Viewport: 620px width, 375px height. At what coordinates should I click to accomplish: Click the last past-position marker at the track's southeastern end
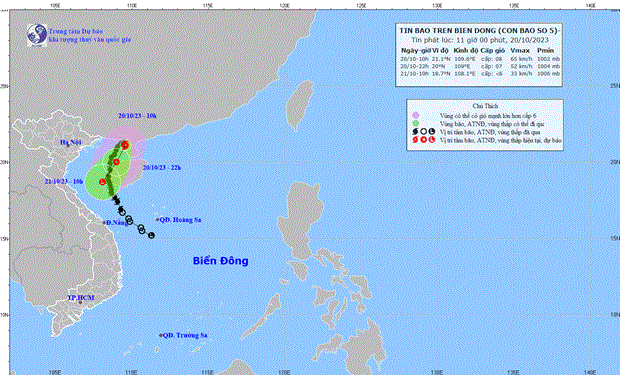click(151, 235)
